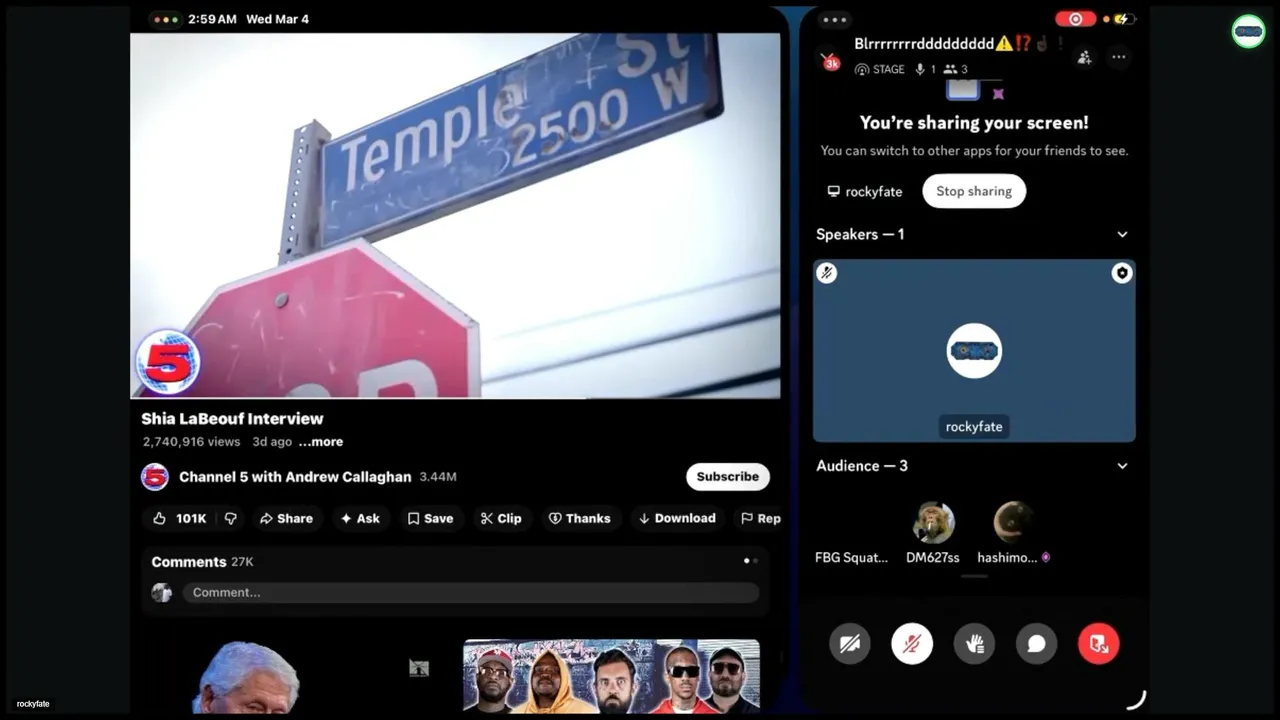Image resolution: width=1280 pixels, height=720 pixels.
Task: Tap the muted mic badge on the speaker tile
Action: click(827, 273)
